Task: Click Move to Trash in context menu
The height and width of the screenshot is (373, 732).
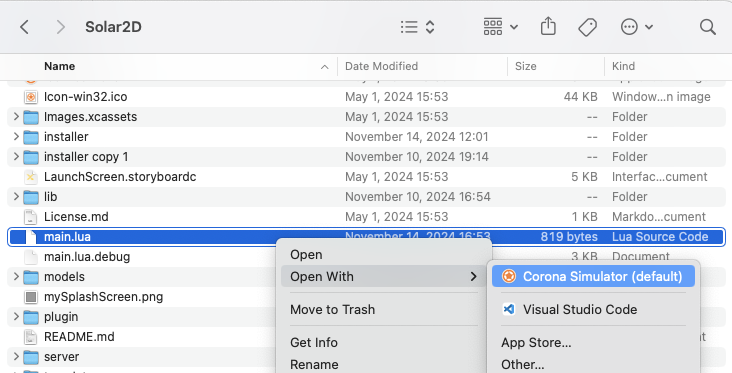Action: click(332, 310)
